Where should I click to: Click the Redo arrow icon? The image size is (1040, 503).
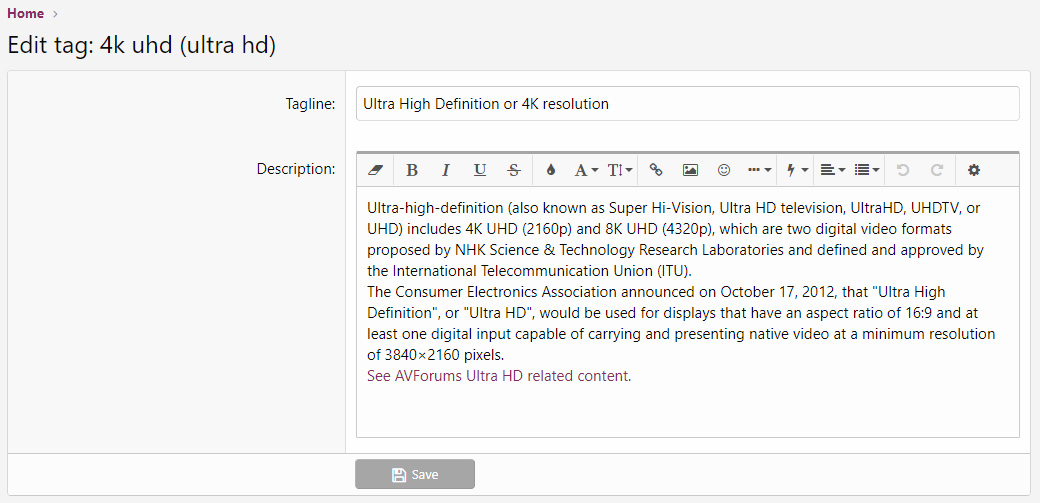(937, 170)
